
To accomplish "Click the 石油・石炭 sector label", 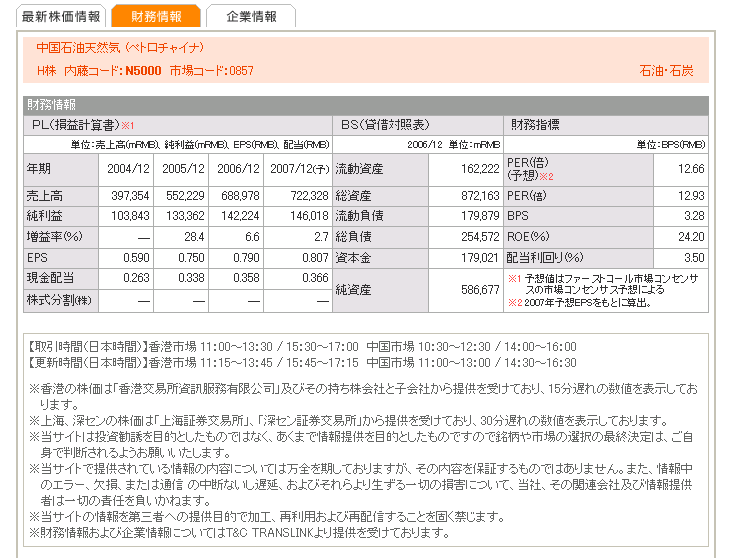I will 666,71.
